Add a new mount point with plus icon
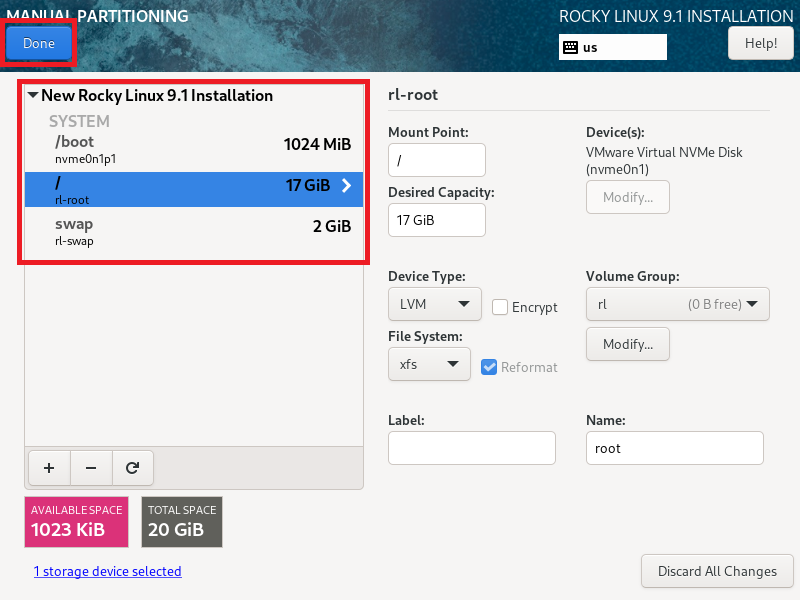The height and width of the screenshot is (600, 800). click(49, 468)
